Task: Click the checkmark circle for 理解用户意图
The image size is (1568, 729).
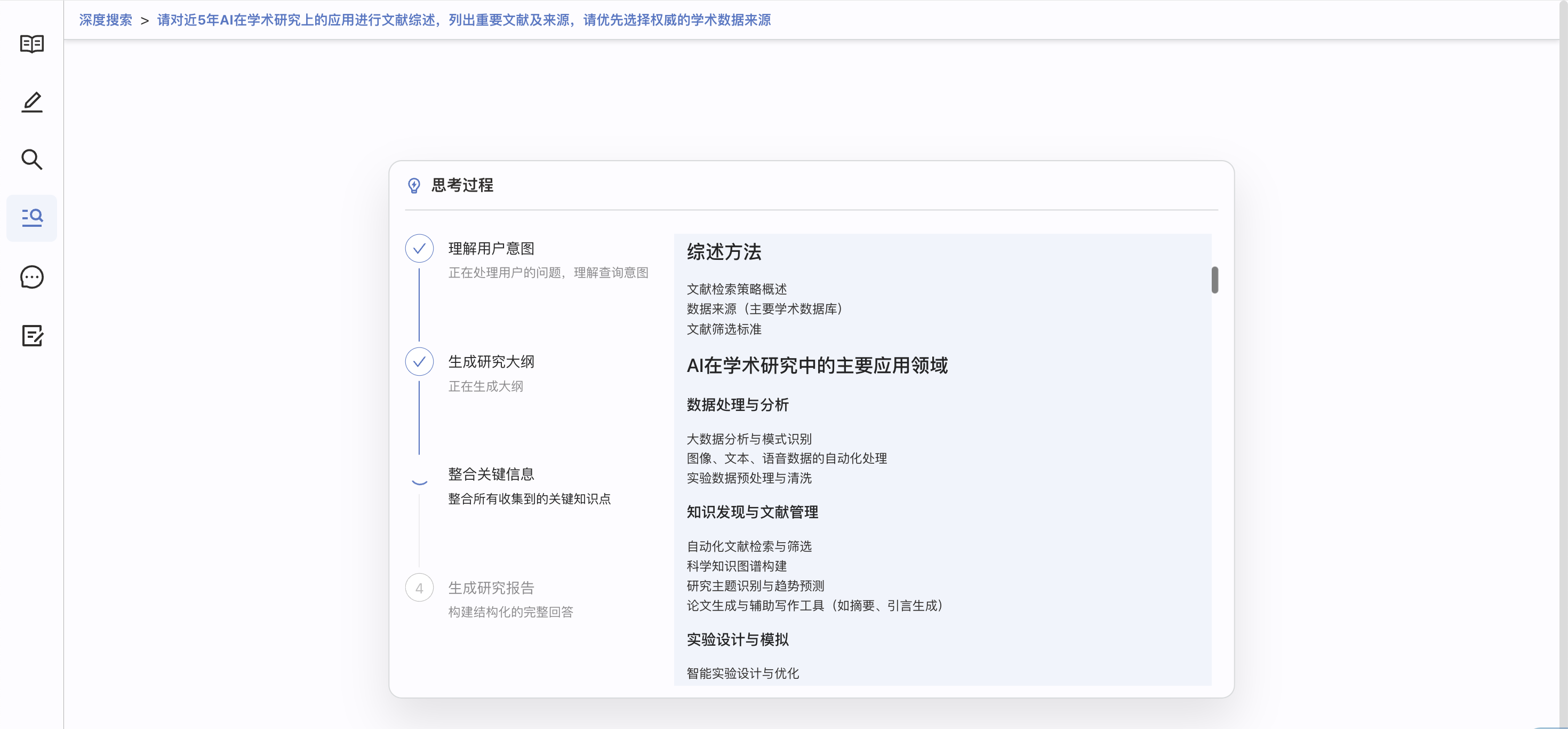Action: pos(419,249)
